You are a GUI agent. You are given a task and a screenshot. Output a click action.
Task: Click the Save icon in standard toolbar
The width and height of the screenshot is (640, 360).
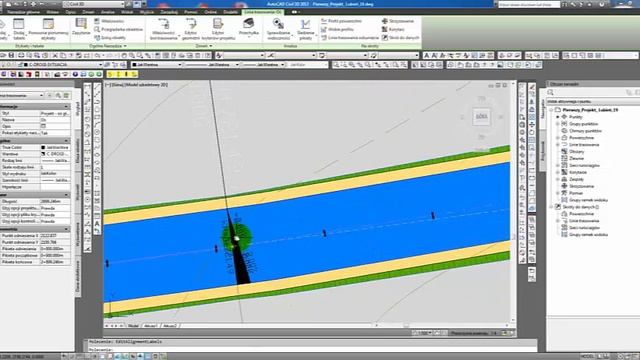tap(11, 55)
